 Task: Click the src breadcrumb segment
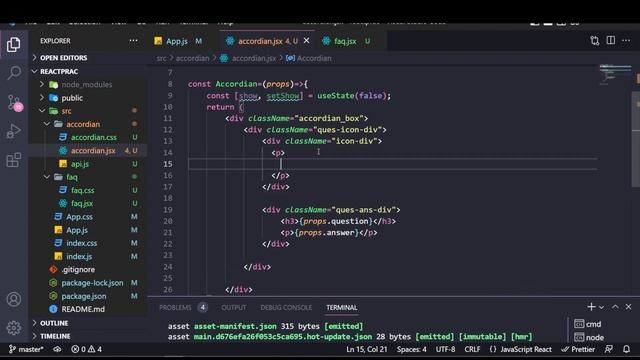[161, 58]
